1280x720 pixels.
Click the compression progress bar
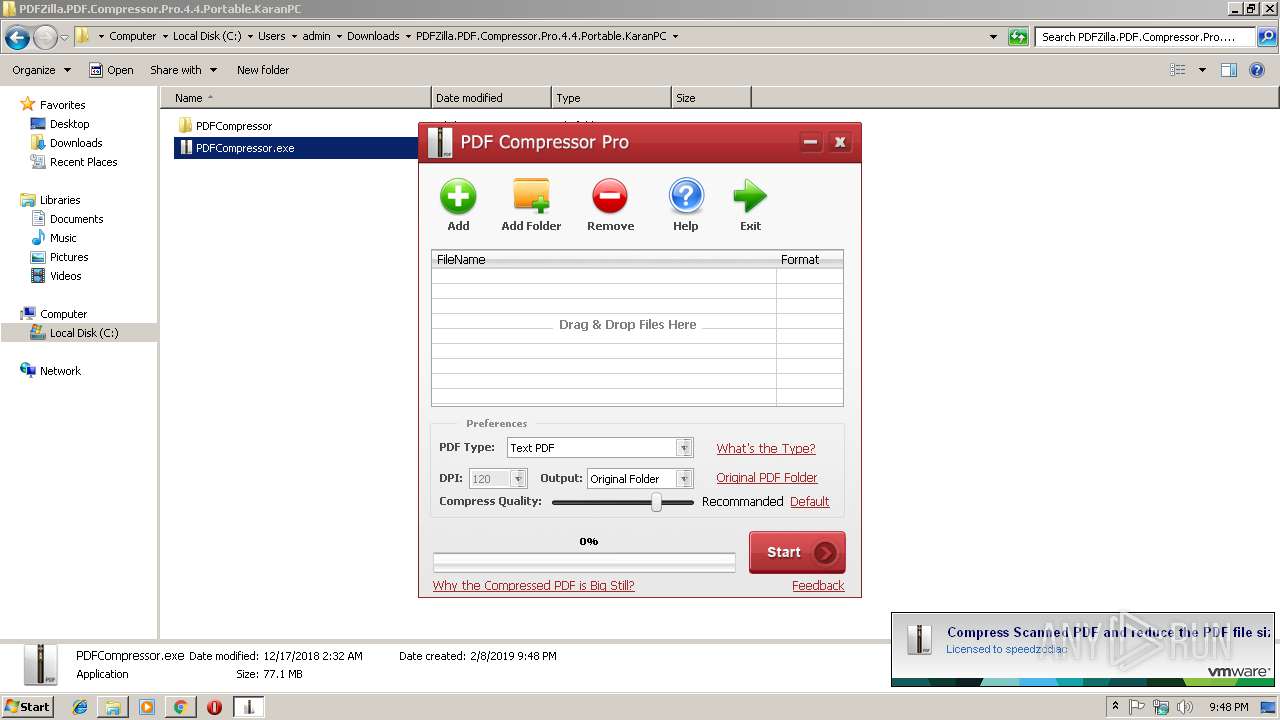(584, 562)
